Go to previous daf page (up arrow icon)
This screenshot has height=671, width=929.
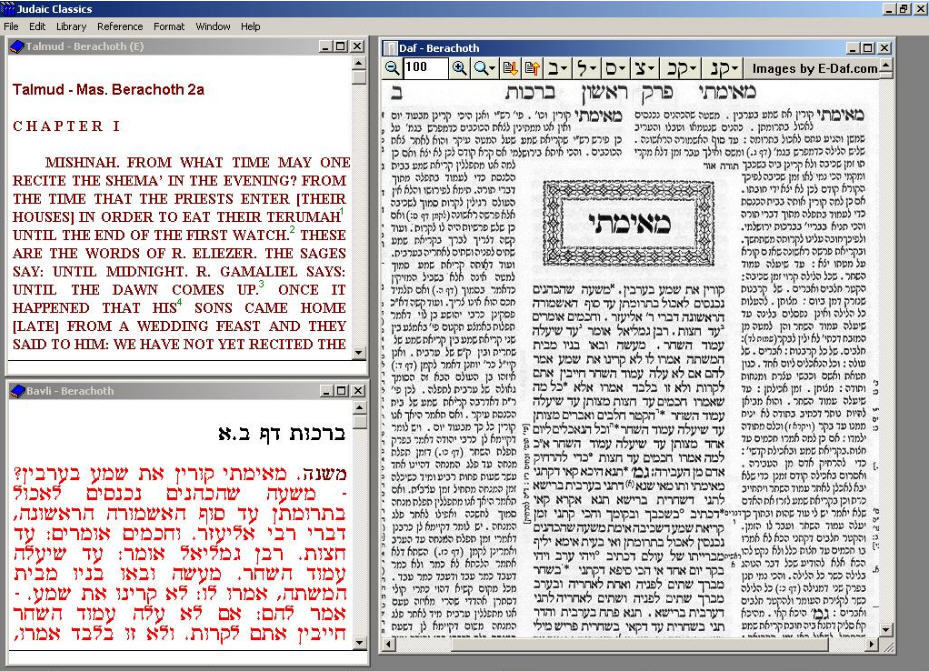[532, 68]
